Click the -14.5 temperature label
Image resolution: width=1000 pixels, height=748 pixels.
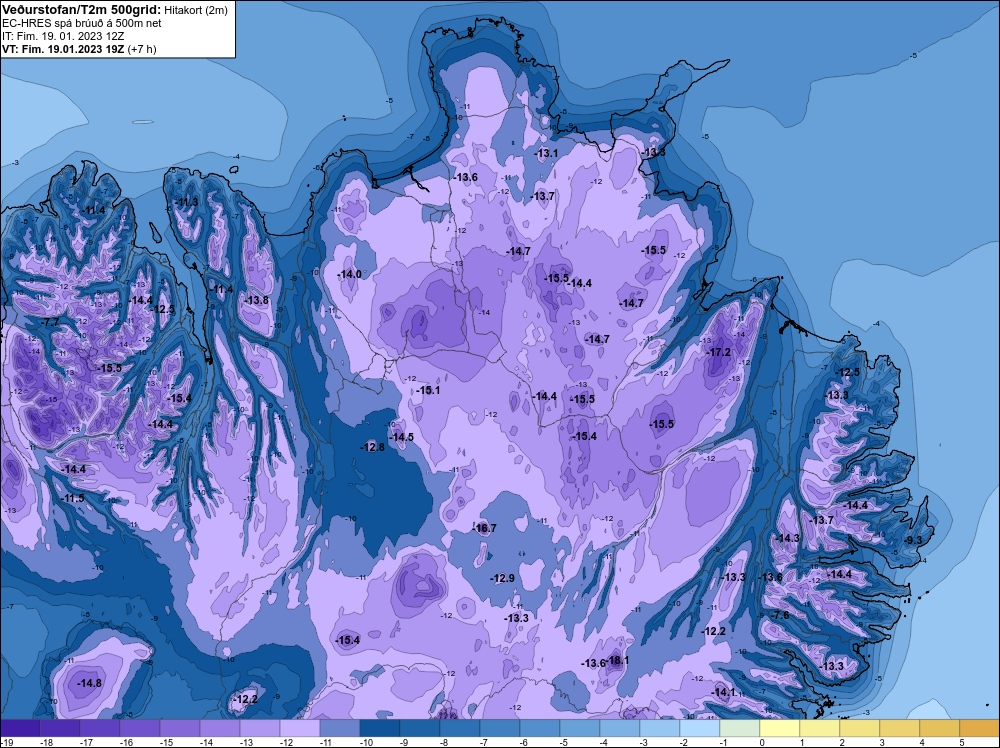point(401,437)
